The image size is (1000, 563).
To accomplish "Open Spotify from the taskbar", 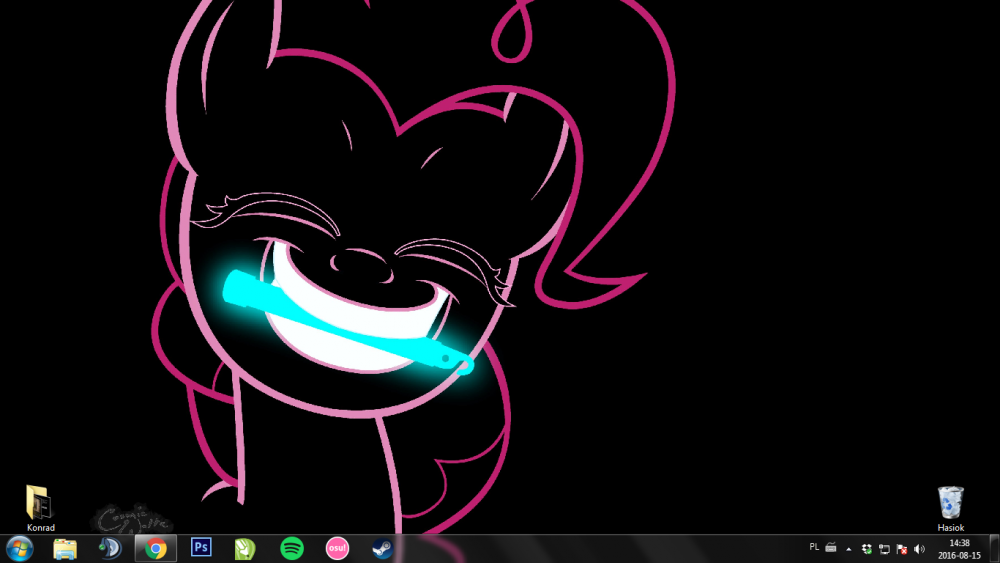I will click(x=292, y=548).
